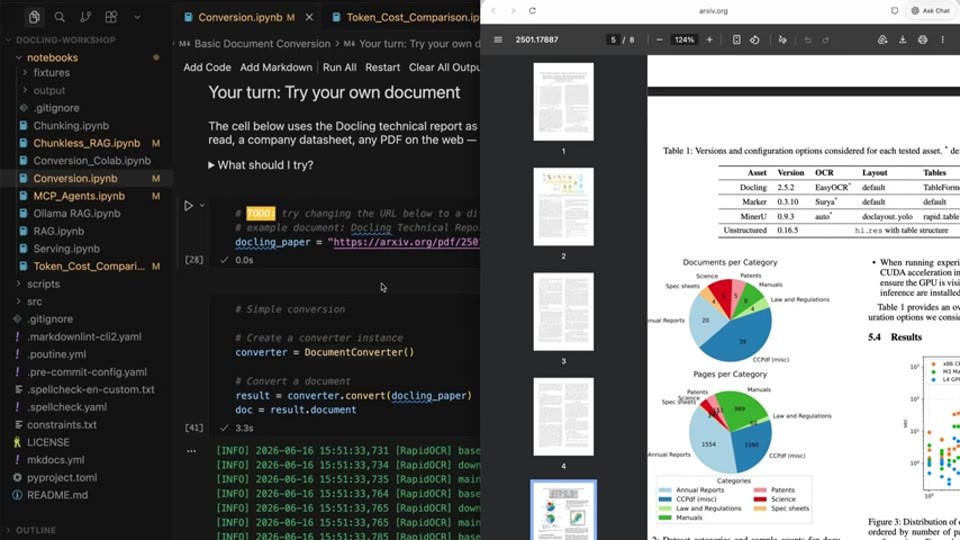
Task: Open pyproject.toml file
Action: (x=61, y=478)
